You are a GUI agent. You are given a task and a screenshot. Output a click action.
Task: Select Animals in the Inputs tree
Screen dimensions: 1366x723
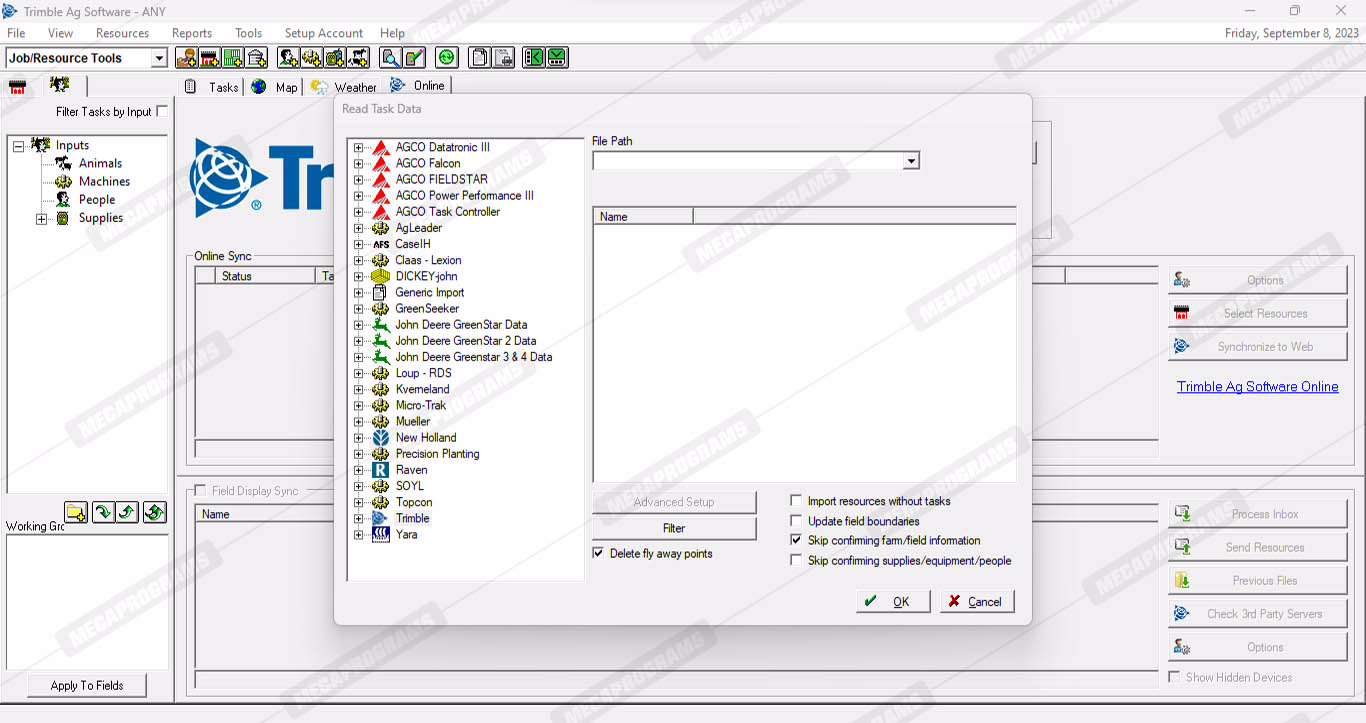coord(100,163)
